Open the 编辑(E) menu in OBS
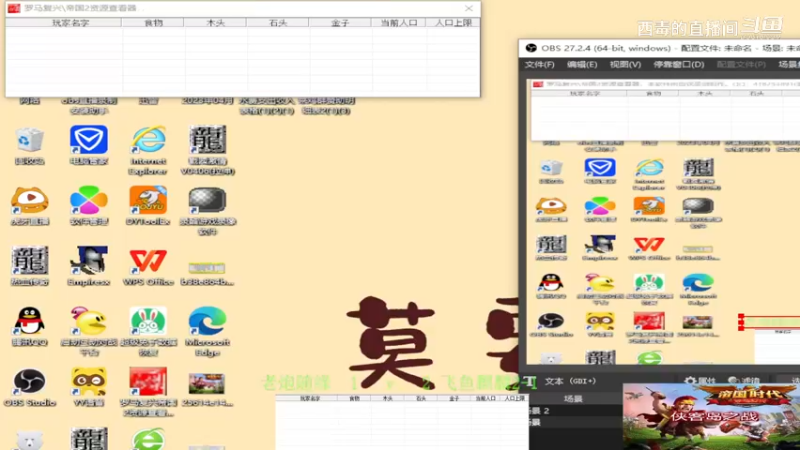 point(582,64)
